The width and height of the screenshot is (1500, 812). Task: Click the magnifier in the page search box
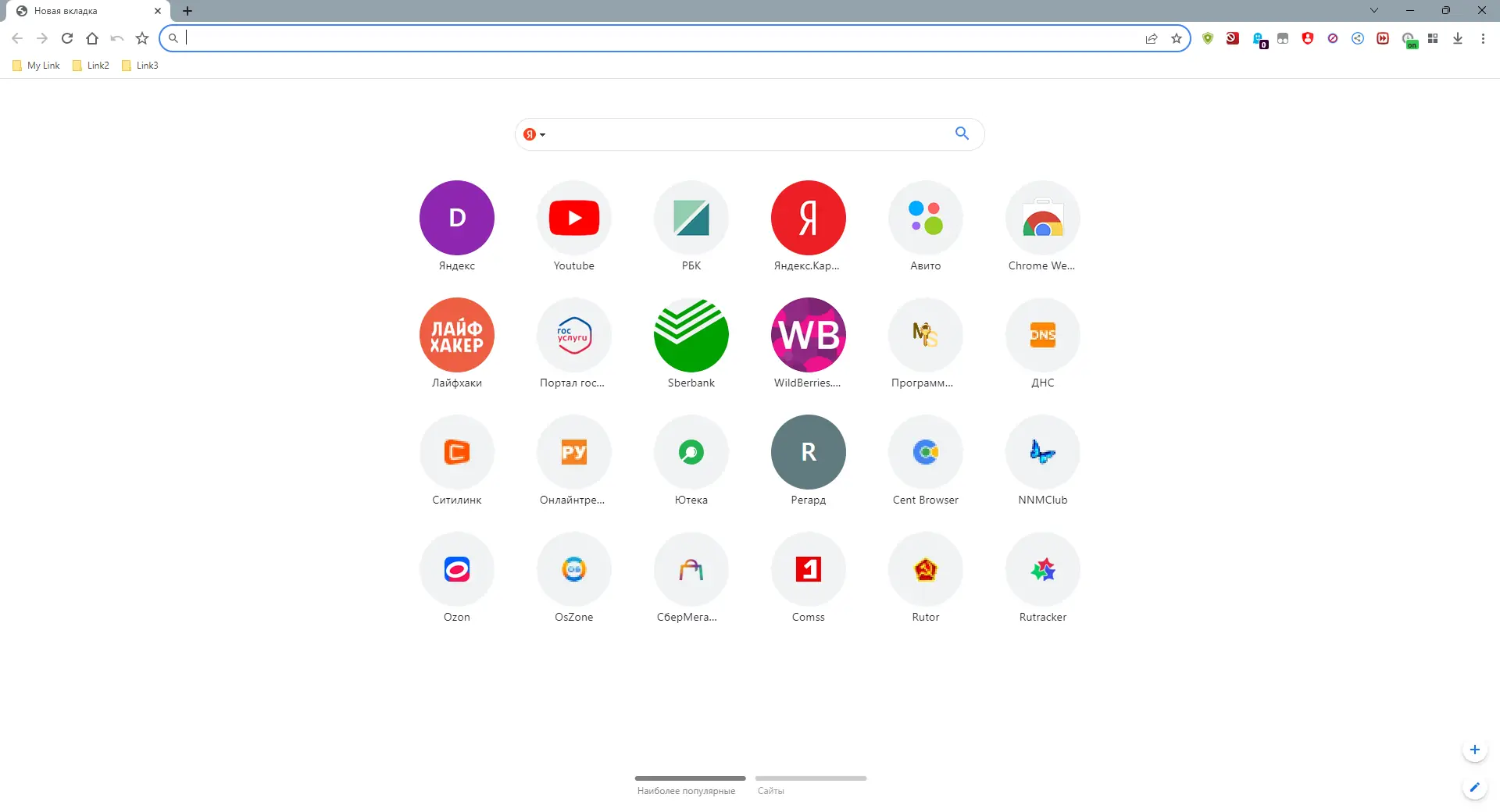pyautogui.click(x=962, y=134)
